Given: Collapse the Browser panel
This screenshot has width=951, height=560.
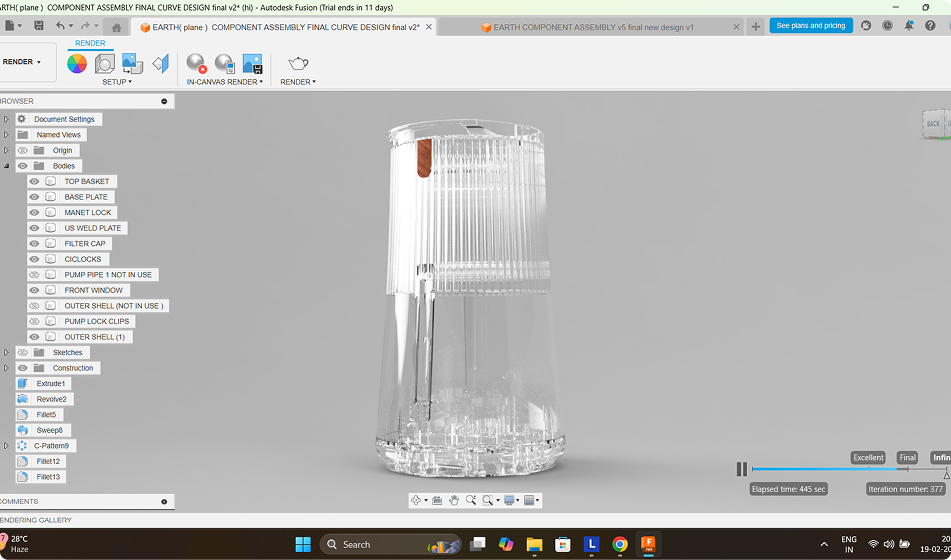Looking at the screenshot, I should click(x=164, y=101).
